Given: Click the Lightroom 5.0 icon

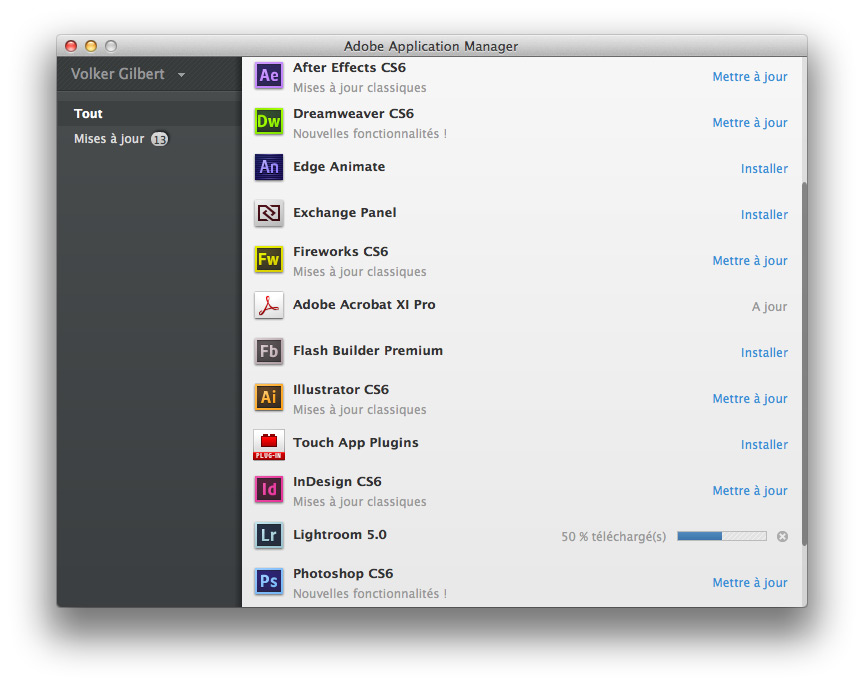Looking at the screenshot, I should pyautogui.click(x=269, y=535).
